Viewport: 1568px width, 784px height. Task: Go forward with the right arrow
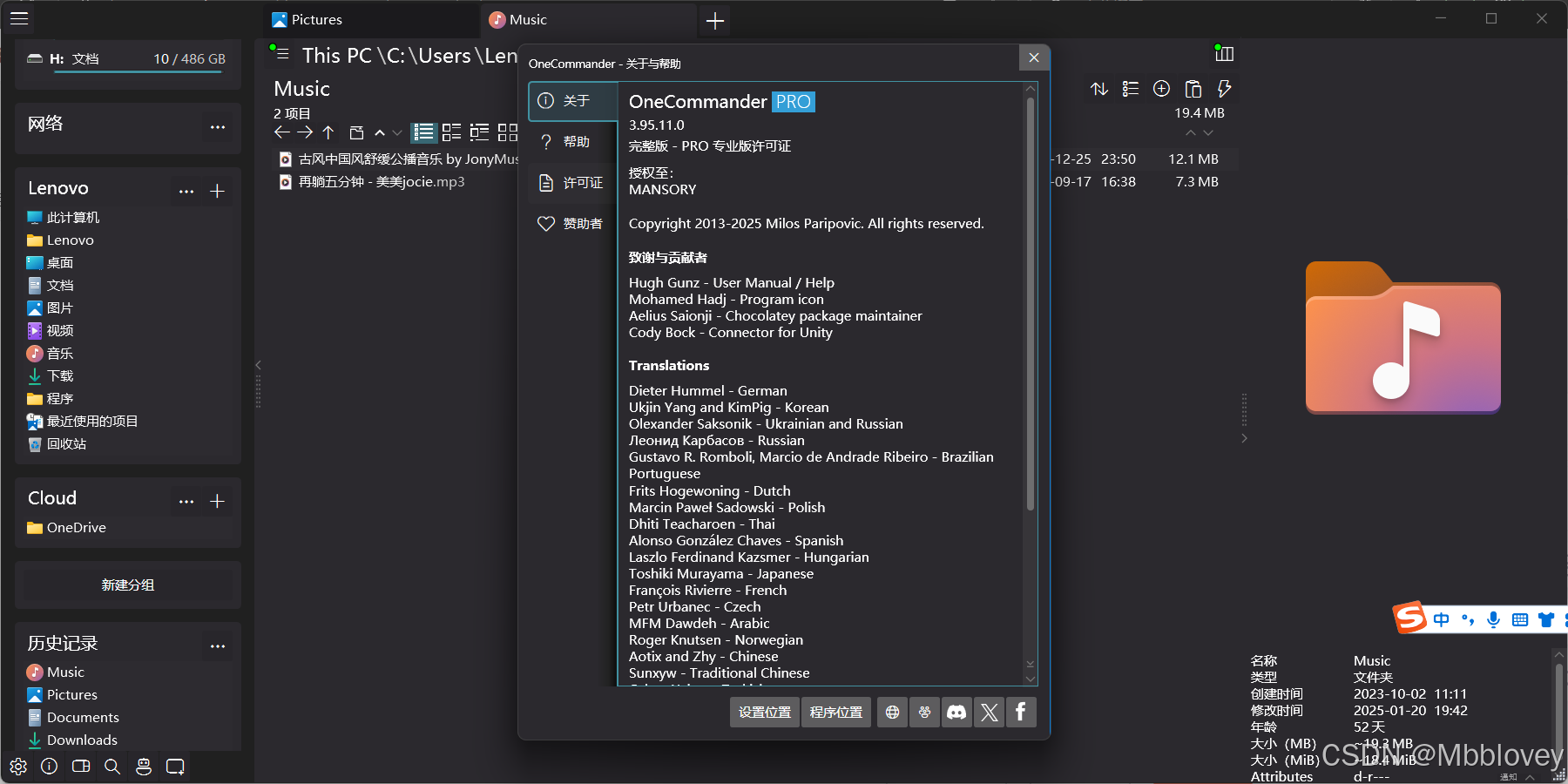[305, 132]
